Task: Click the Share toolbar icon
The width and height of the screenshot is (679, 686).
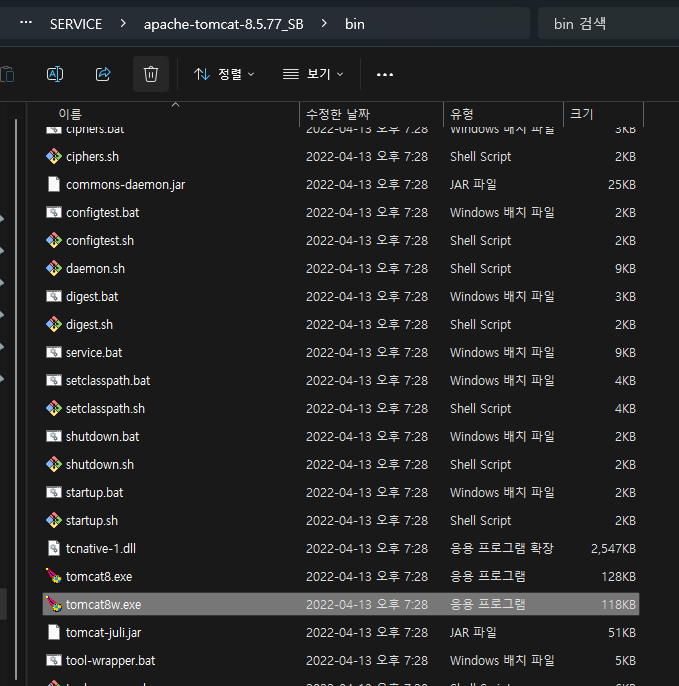Action: 103,74
